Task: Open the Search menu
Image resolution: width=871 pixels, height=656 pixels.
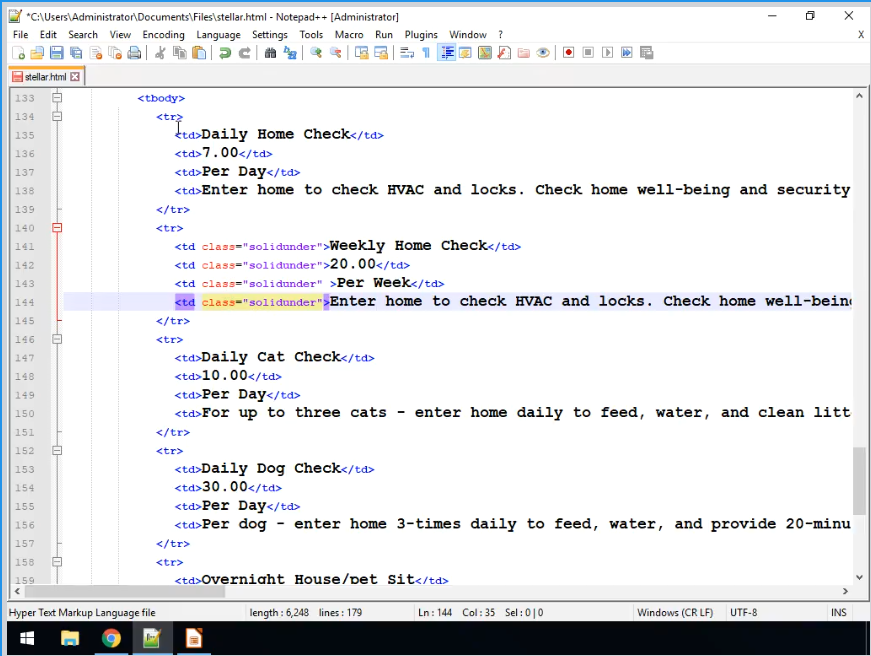Action: (x=83, y=34)
